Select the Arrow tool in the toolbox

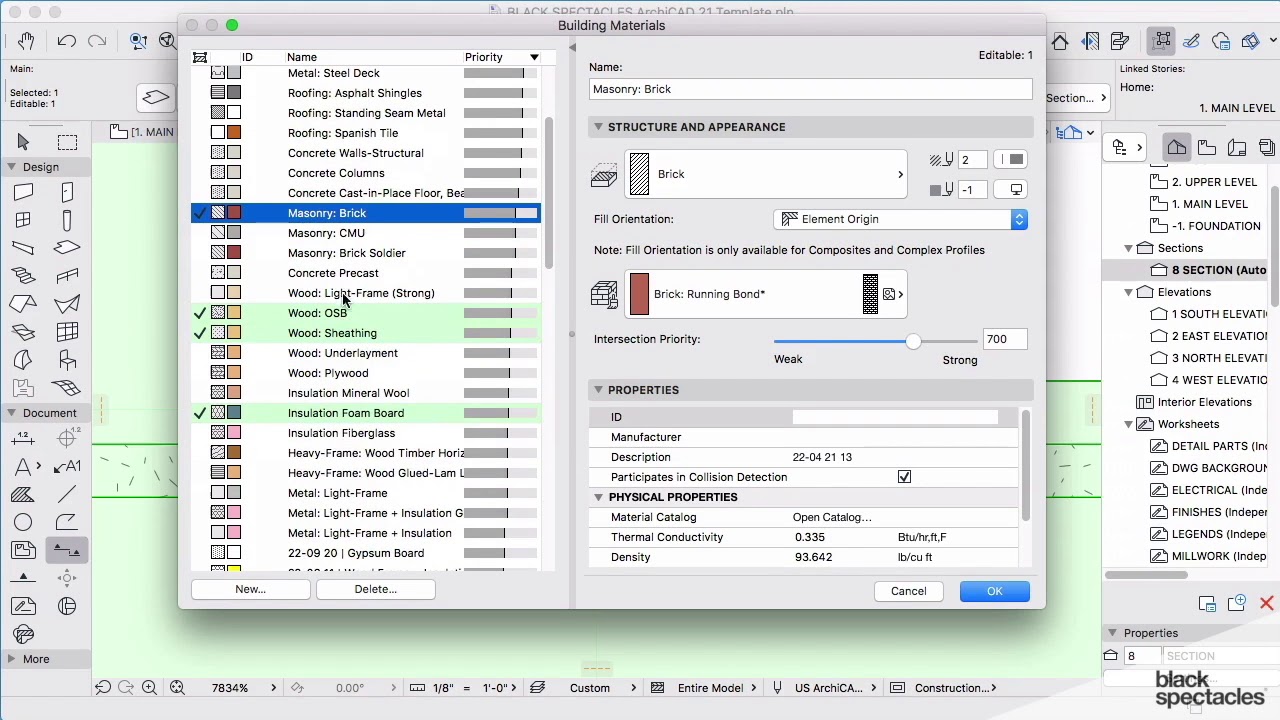coord(24,142)
